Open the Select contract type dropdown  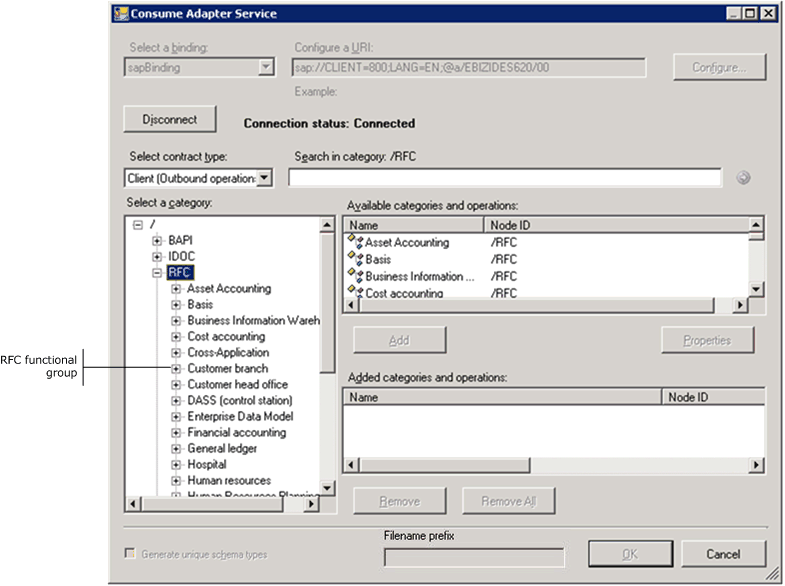265,178
